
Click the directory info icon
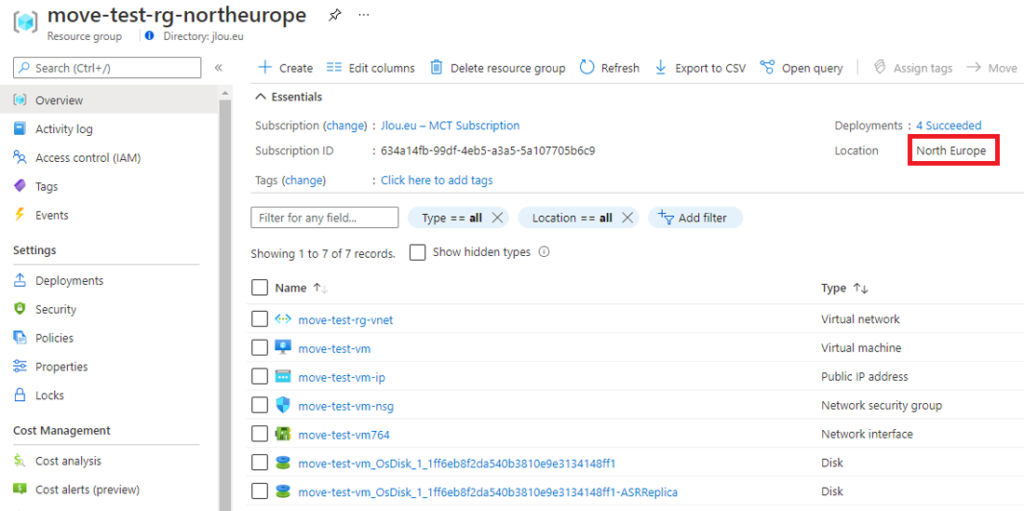150,37
